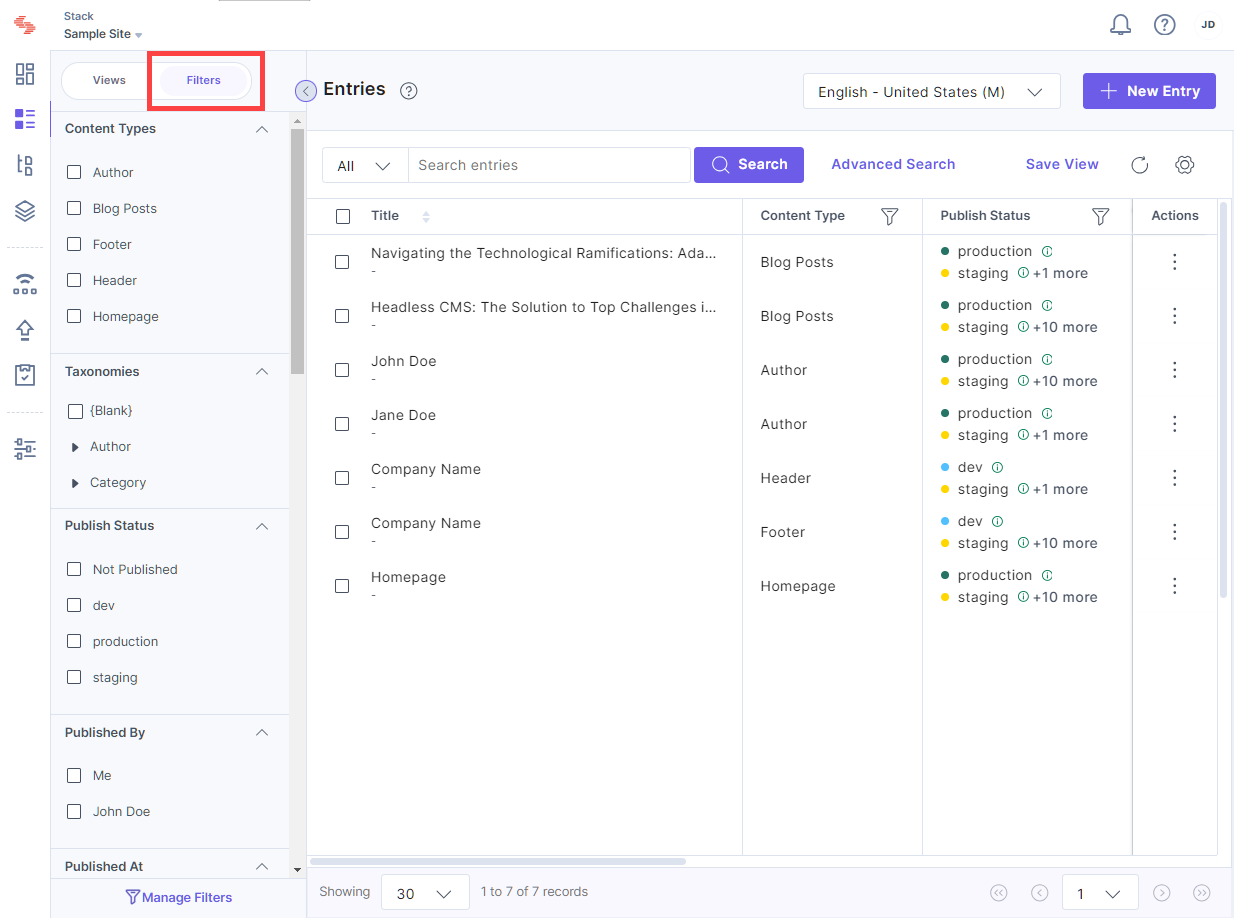Open the Sample Site stack switcher

click(103, 34)
